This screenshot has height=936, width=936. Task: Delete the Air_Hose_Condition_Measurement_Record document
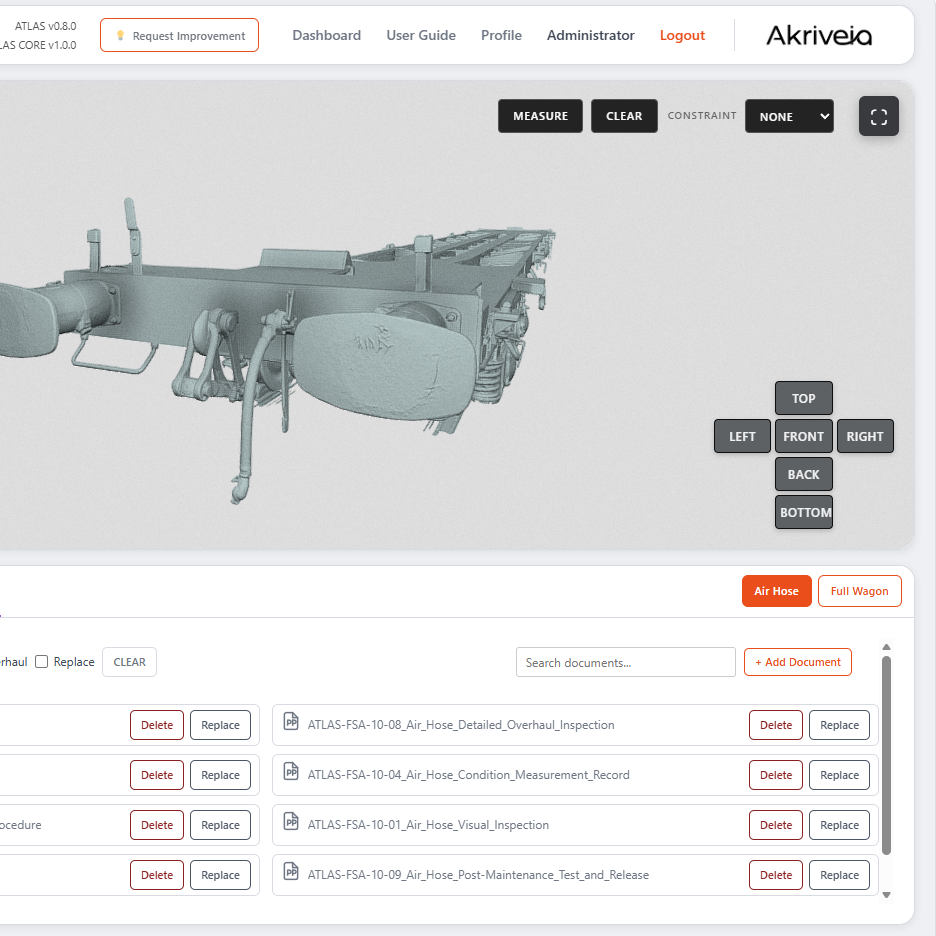coord(776,775)
